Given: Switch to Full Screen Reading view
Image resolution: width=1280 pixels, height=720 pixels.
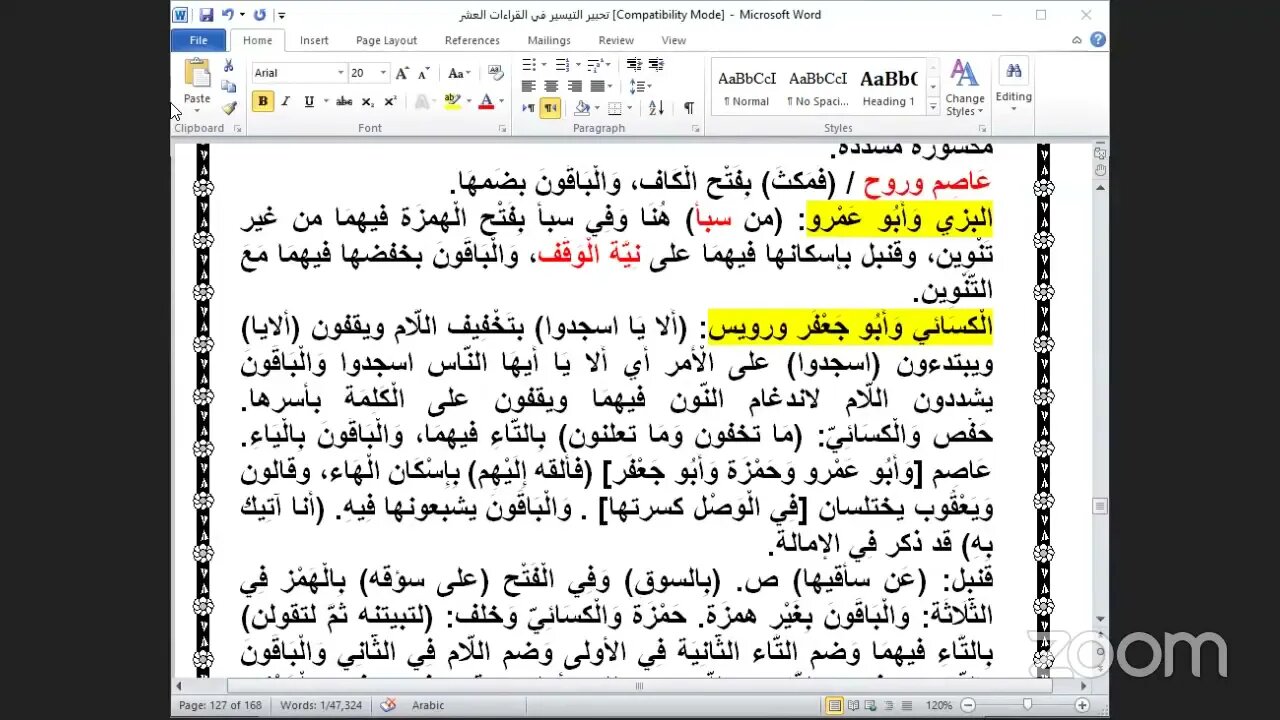Looking at the screenshot, I should click(852, 705).
